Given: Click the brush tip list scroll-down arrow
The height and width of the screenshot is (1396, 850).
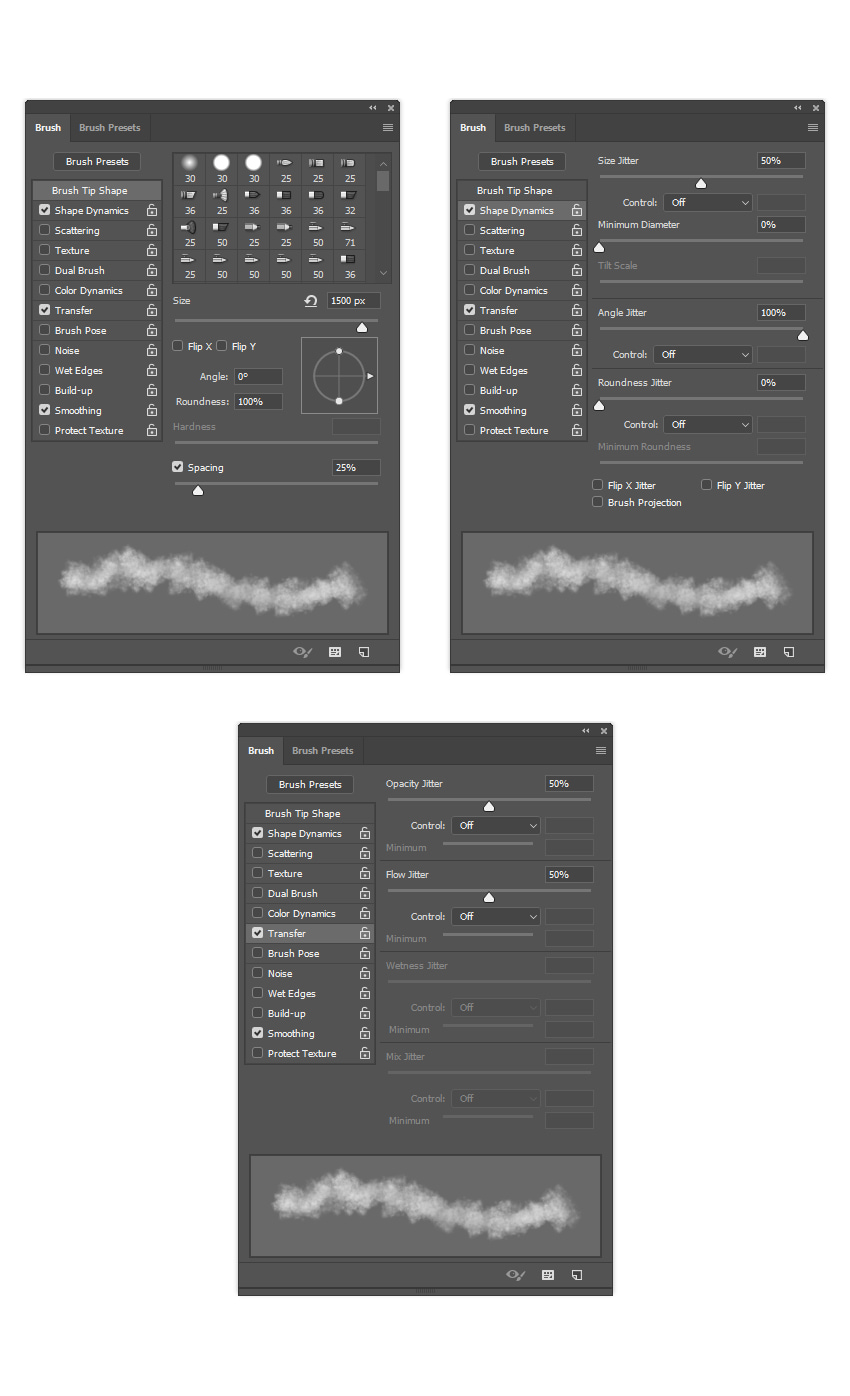Looking at the screenshot, I should click(x=384, y=273).
